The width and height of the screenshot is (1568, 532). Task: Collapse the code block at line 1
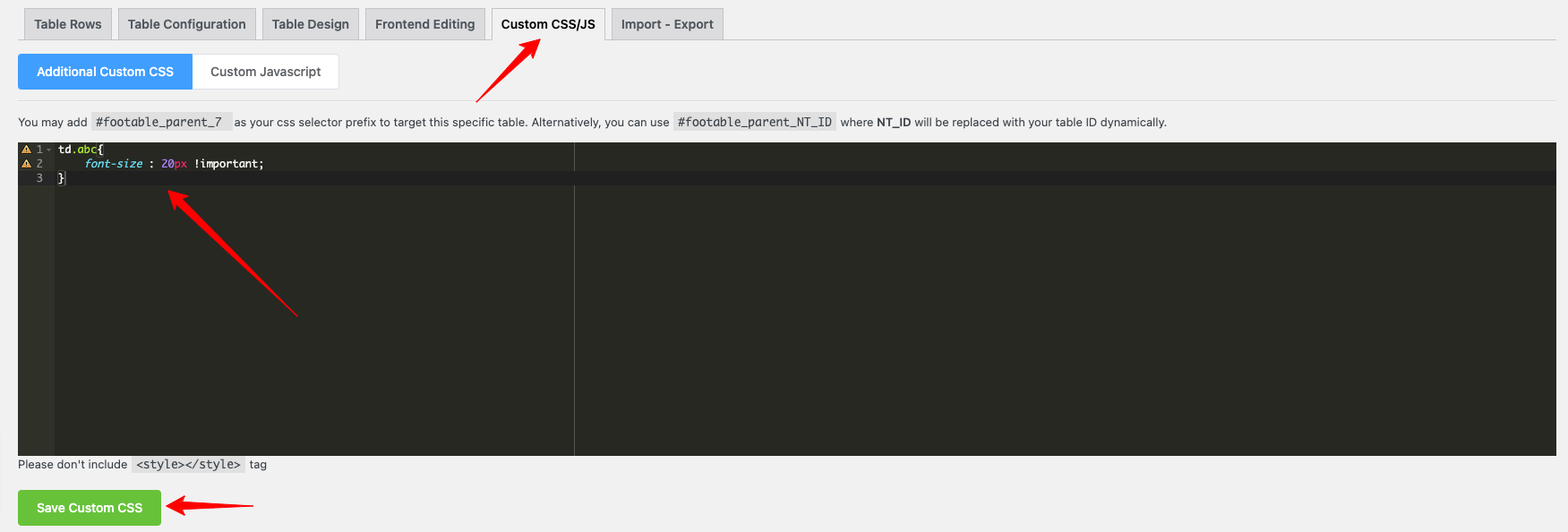click(48, 150)
